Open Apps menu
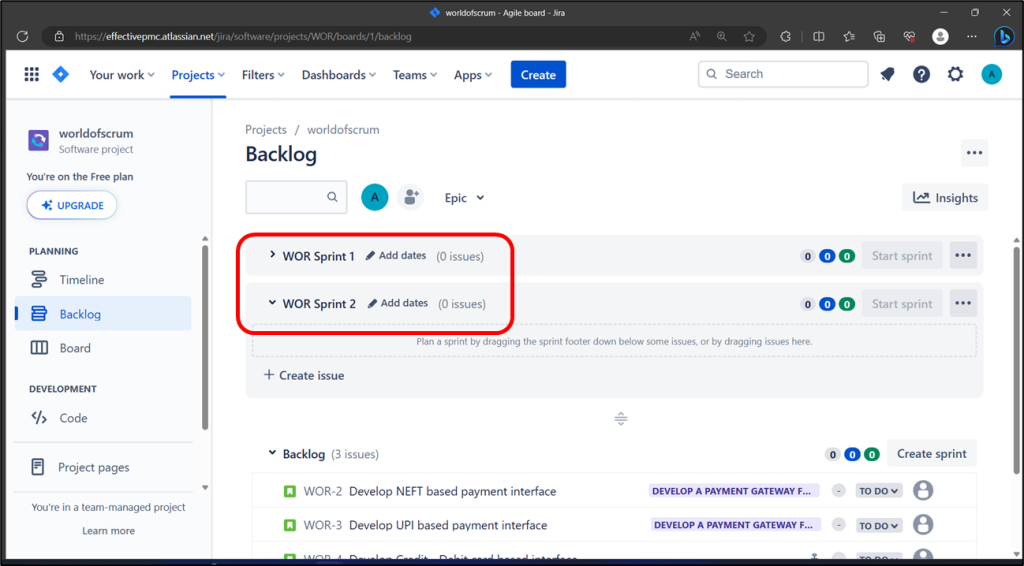This screenshot has height=566, width=1024. coord(473,75)
